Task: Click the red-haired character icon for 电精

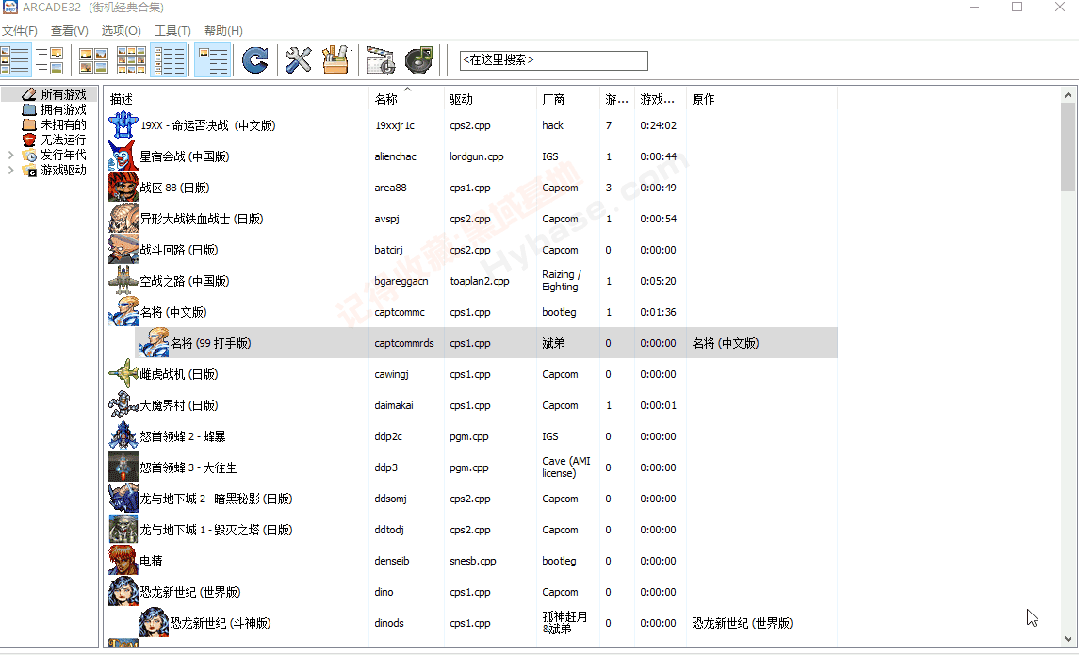Action: pyautogui.click(x=123, y=561)
